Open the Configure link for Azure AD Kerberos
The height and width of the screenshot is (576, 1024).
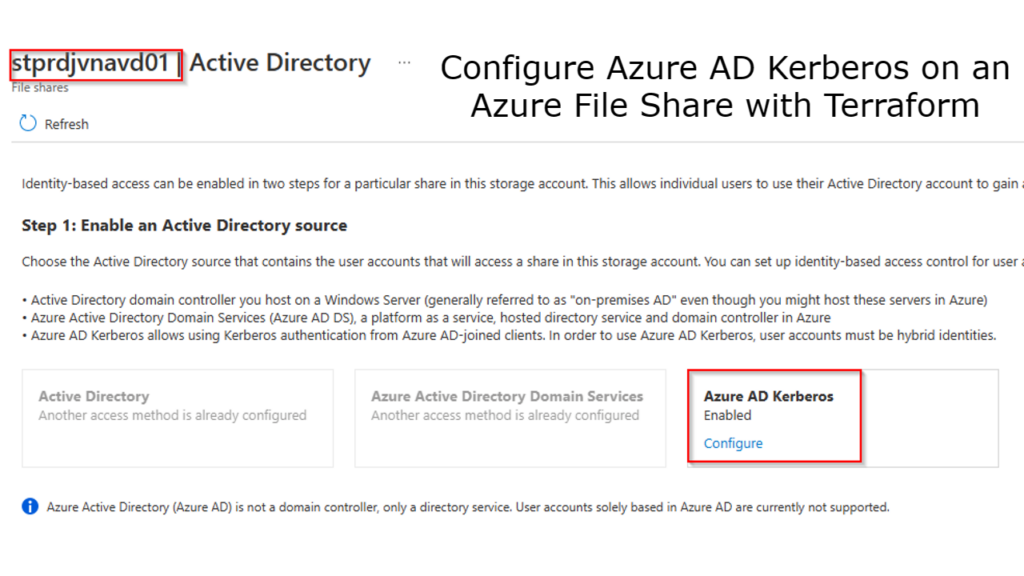[x=733, y=443]
